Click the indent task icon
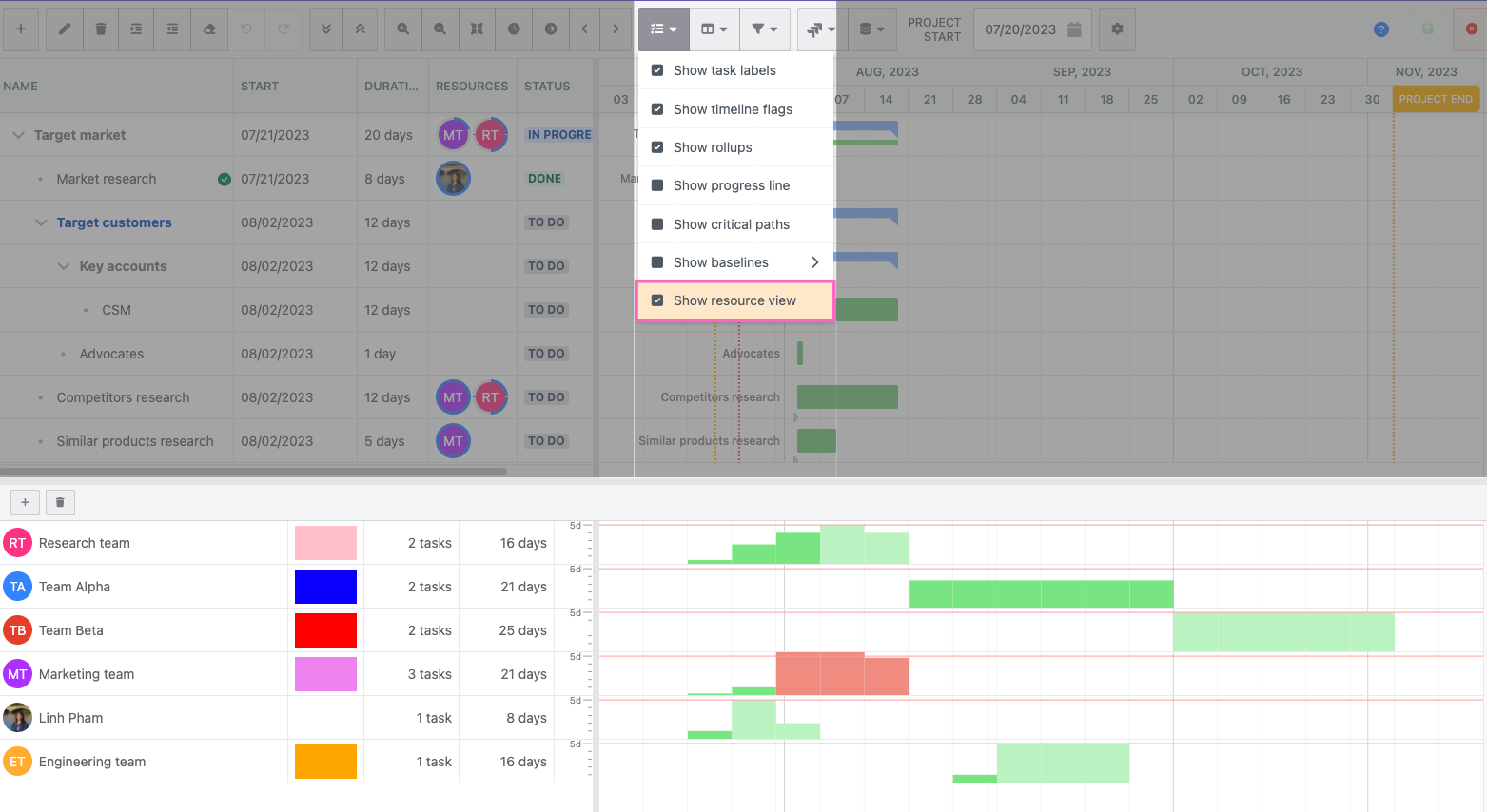 pyautogui.click(x=136, y=29)
